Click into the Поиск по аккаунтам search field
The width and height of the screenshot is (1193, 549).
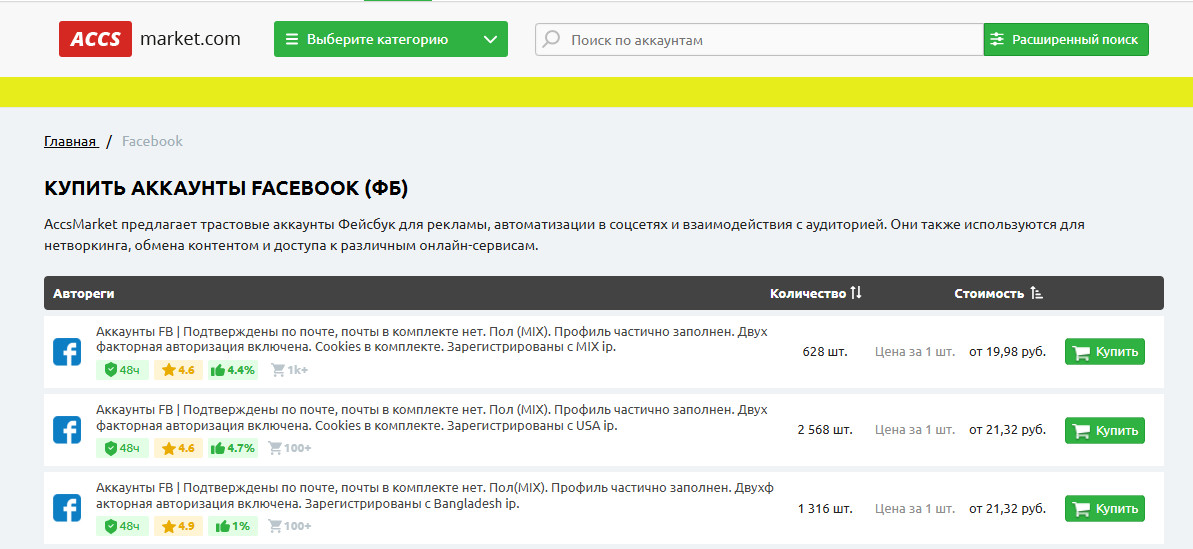click(759, 40)
